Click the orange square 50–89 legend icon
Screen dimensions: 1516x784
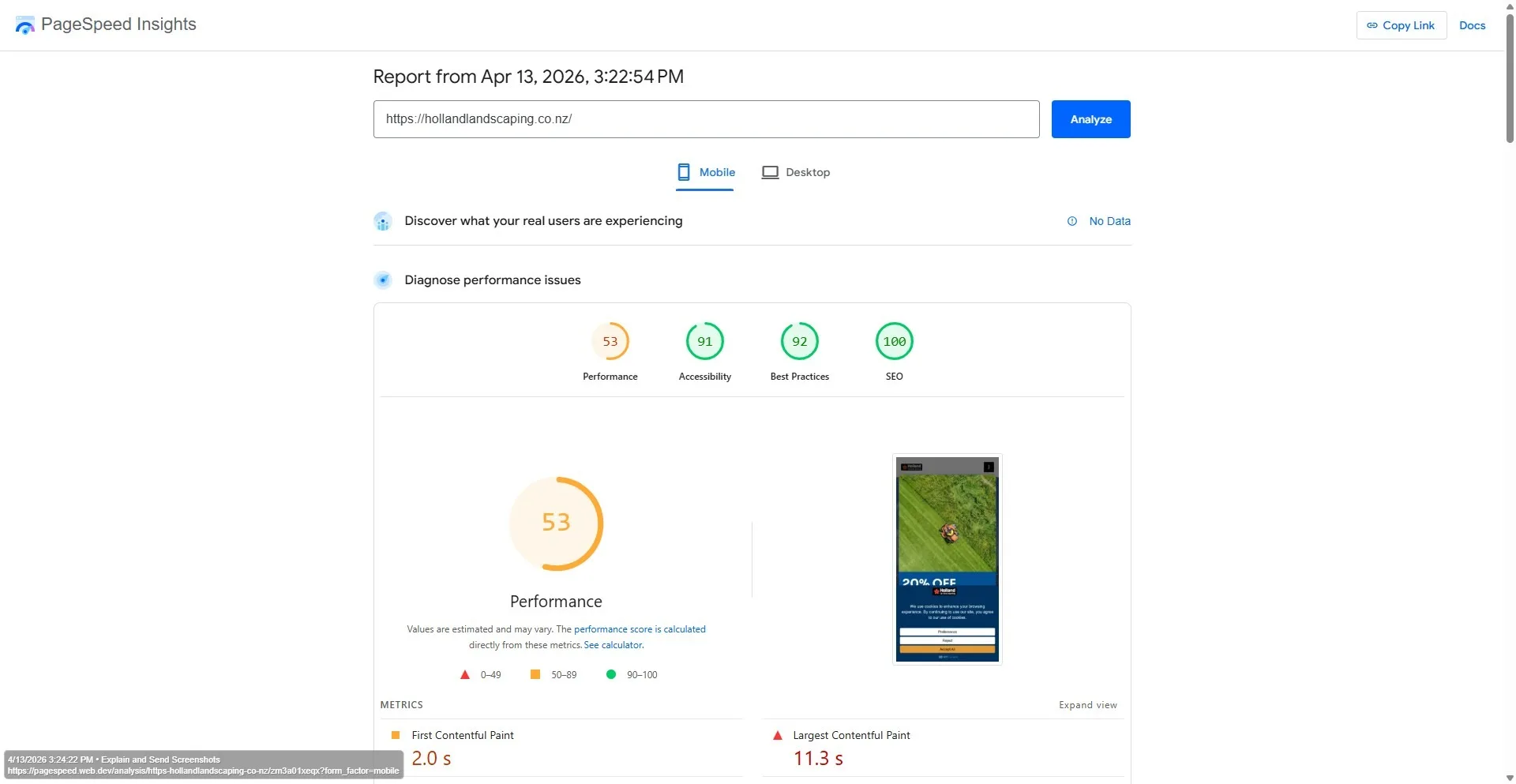(535, 674)
